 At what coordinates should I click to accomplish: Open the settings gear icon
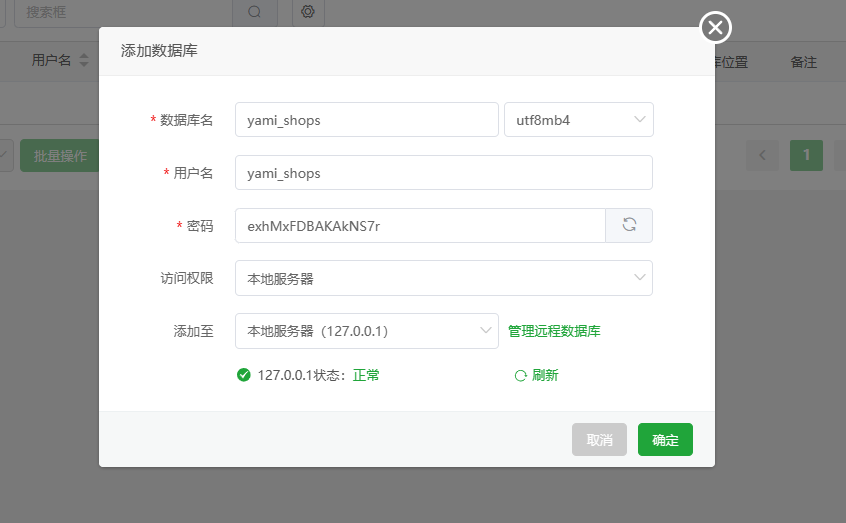click(x=308, y=12)
